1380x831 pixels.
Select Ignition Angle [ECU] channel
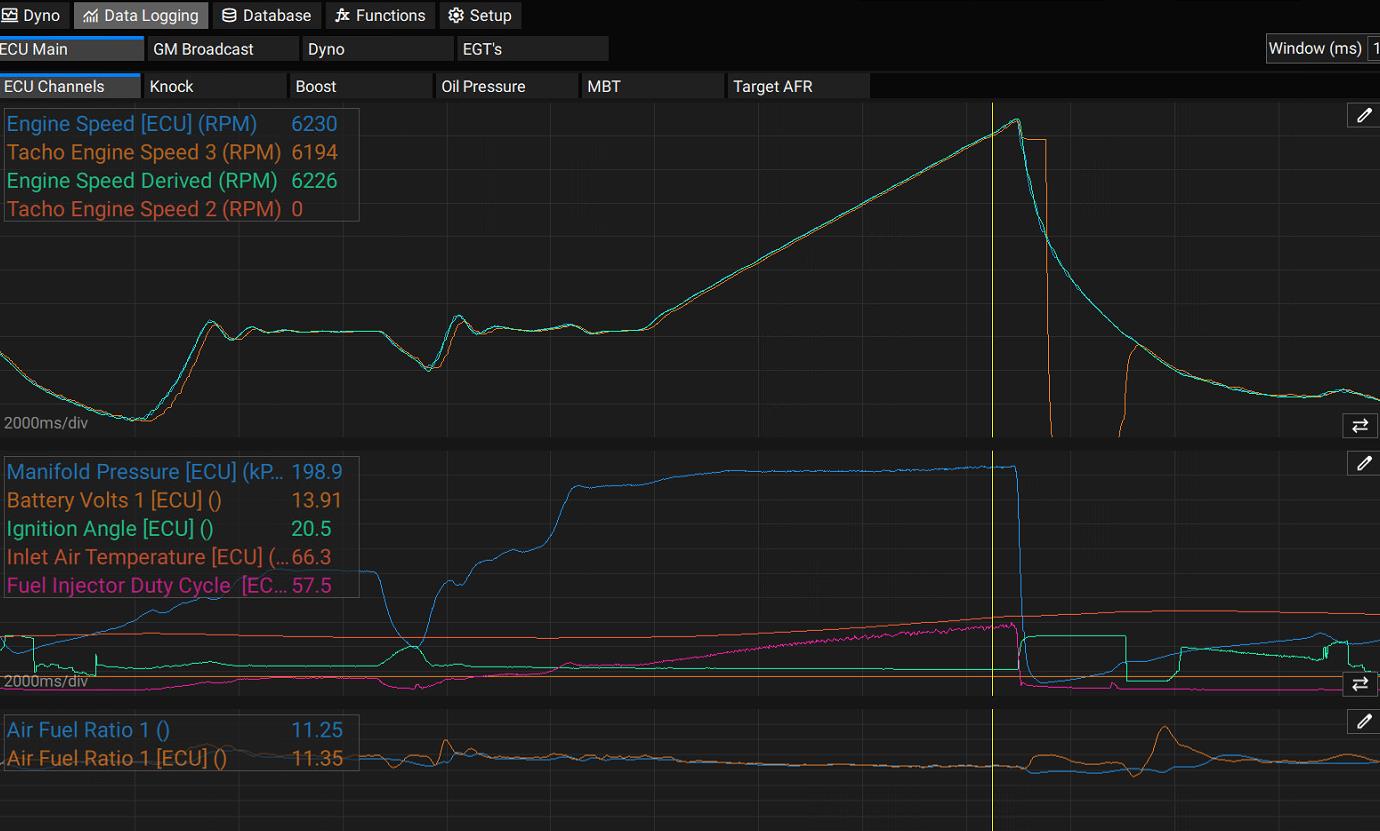tap(110, 529)
